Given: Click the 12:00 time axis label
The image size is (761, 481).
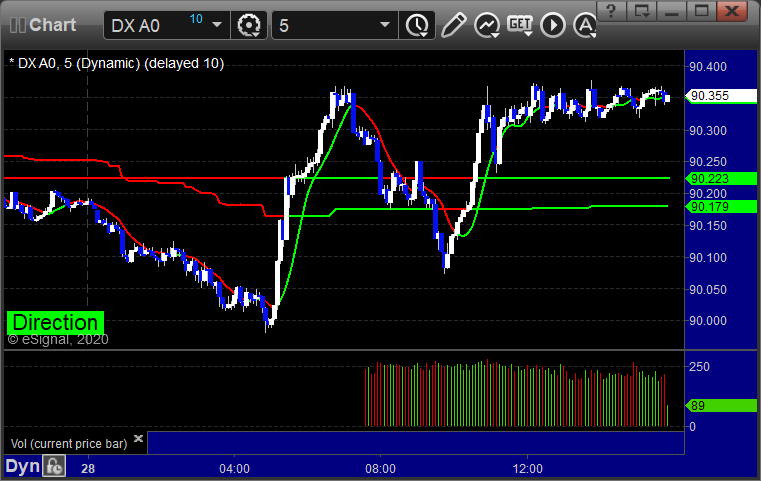Looking at the screenshot, I should coord(528,468).
